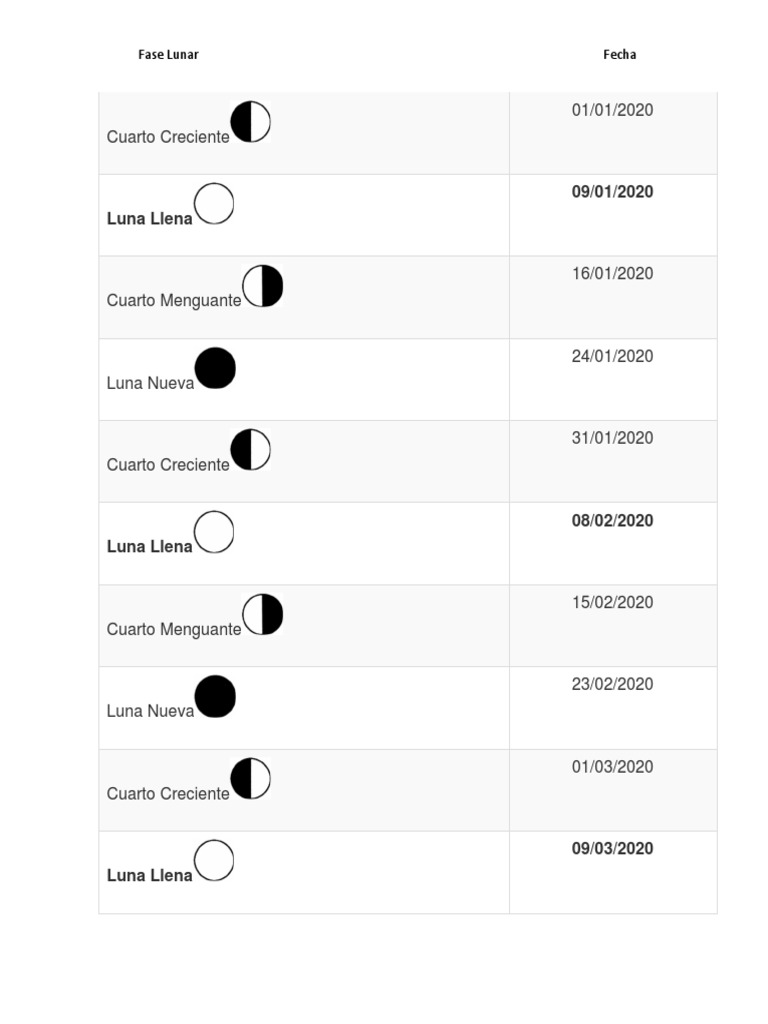Select the bold date 08/02/2020
768x1024 pixels.
(x=612, y=520)
